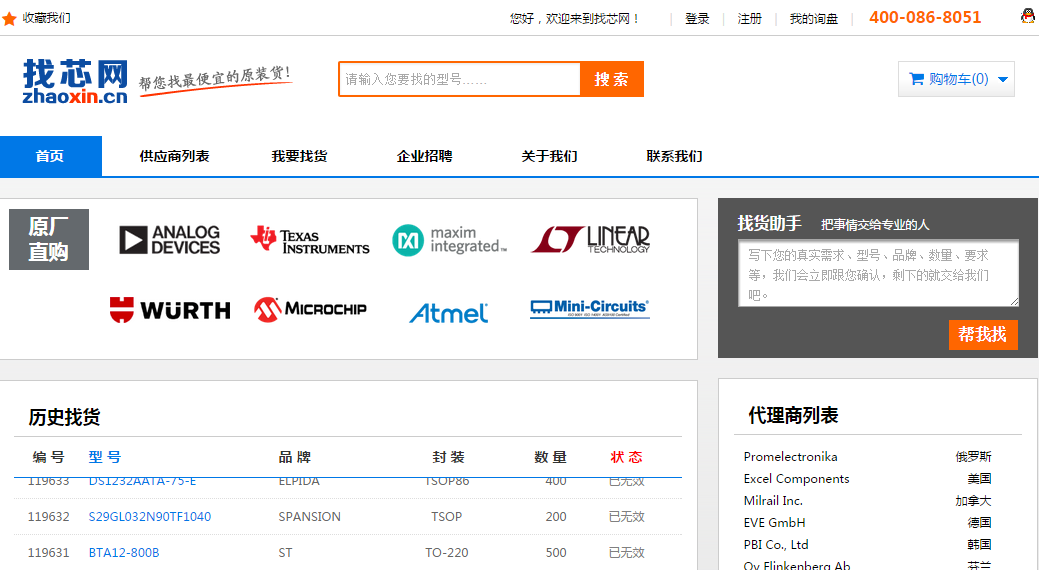Open the QQ penguin icon at top right

point(1027,17)
